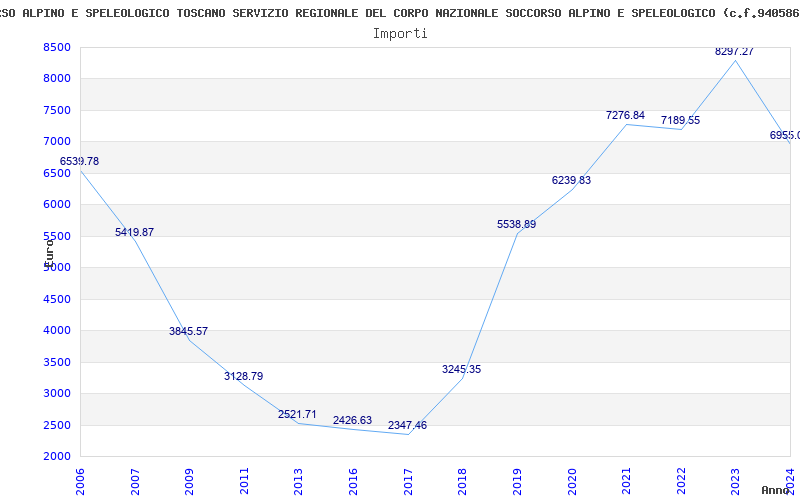The image size is (800, 500).
Task: Click the 6539.78 data label for 2006
Action: 79,161
